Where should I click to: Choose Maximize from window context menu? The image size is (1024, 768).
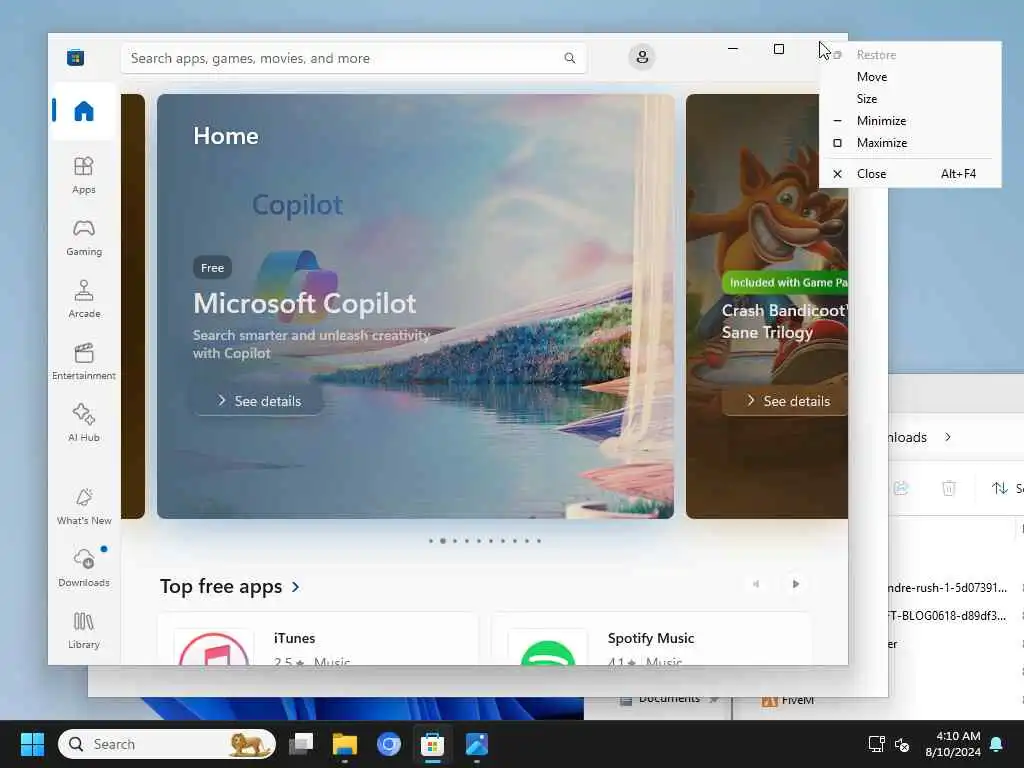(910, 142)
